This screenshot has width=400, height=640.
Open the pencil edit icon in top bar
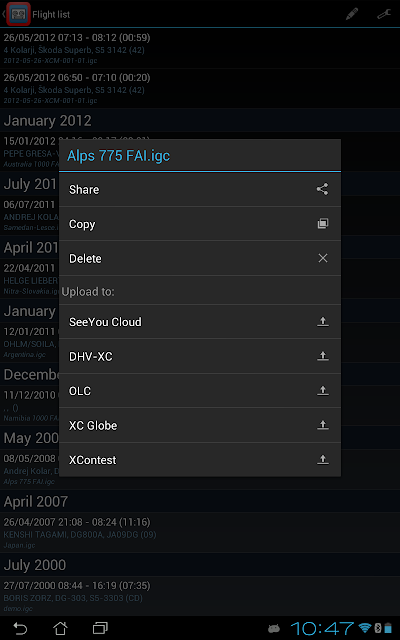(351, 14)
